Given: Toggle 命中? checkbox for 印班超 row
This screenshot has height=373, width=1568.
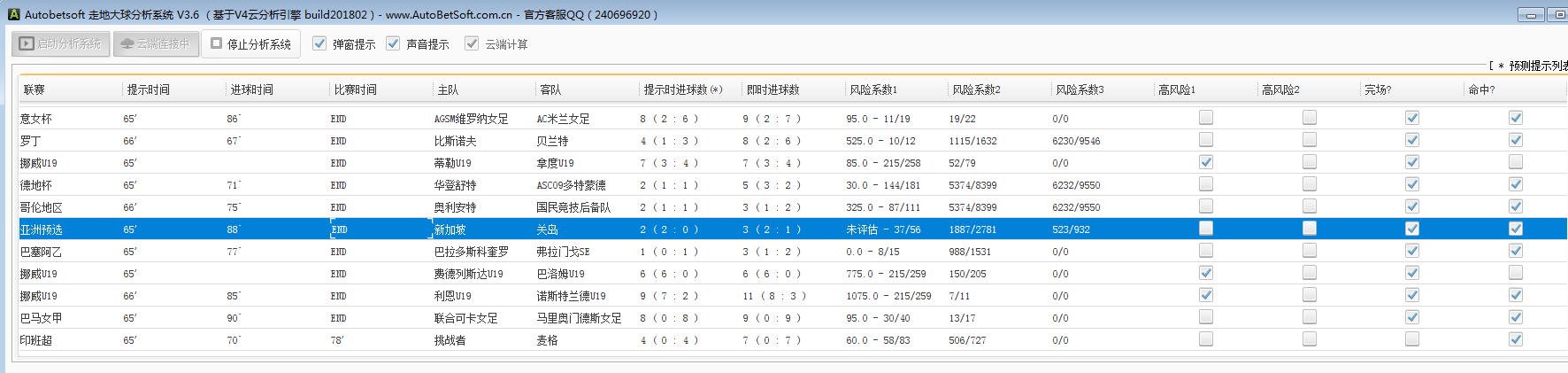Looking at the screenshot, I should pyautogui.click(x=1516, y=339).
